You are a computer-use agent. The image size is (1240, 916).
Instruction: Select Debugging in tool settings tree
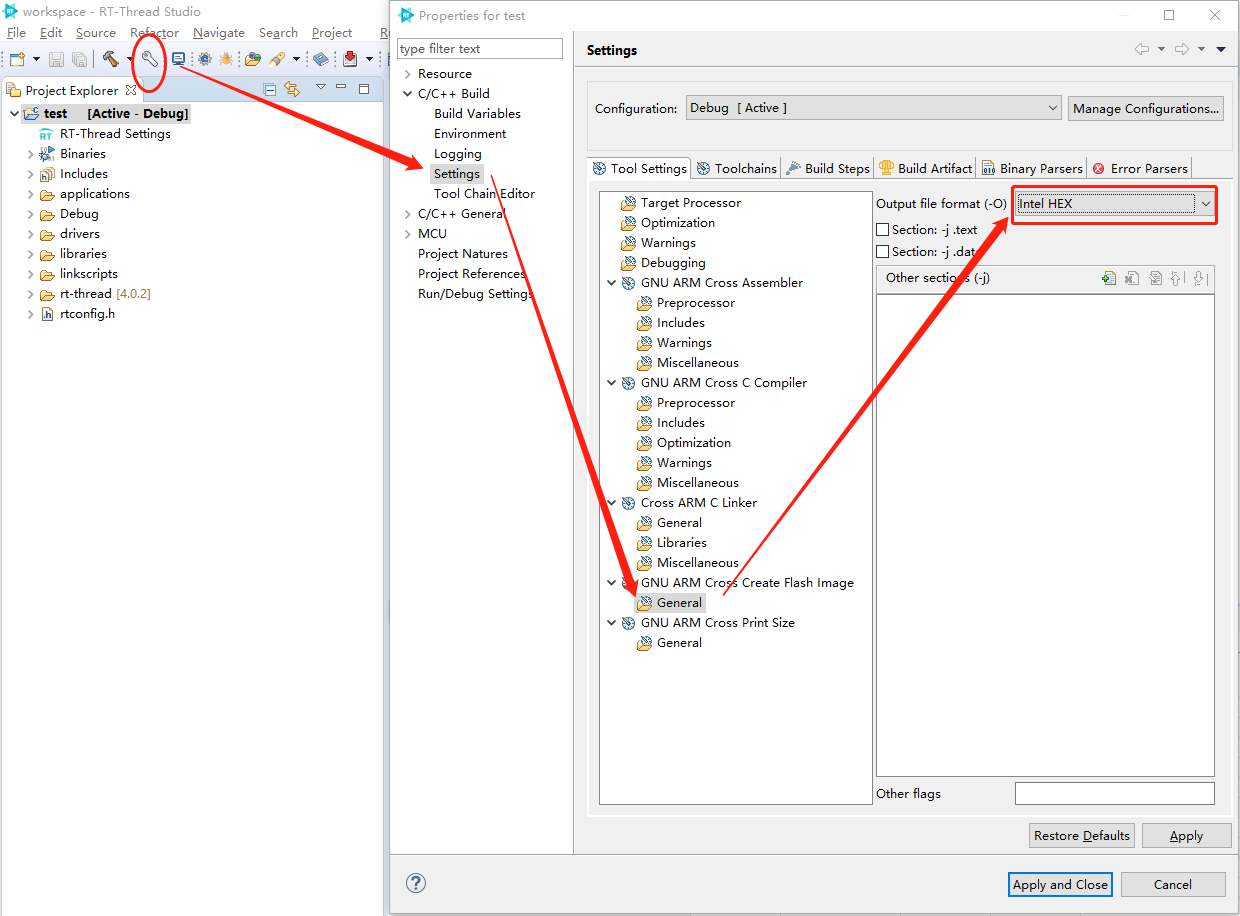point(673,263)
